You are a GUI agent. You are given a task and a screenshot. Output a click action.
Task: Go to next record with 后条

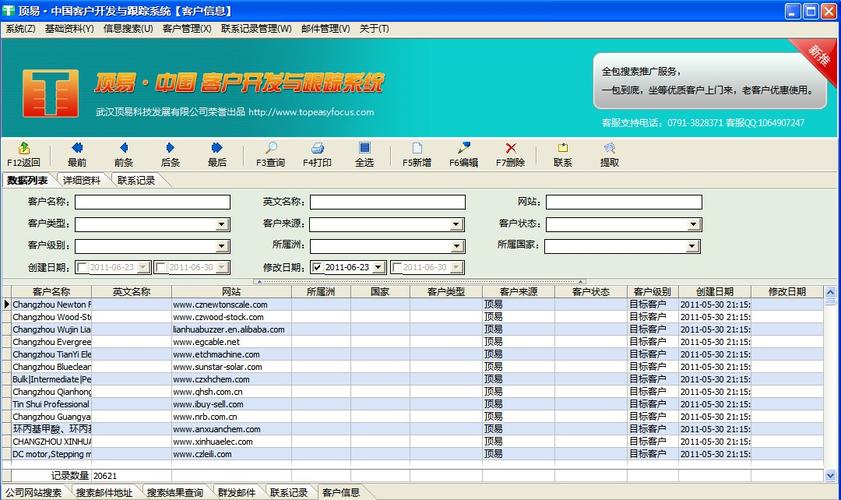click(x=170, y=155)
